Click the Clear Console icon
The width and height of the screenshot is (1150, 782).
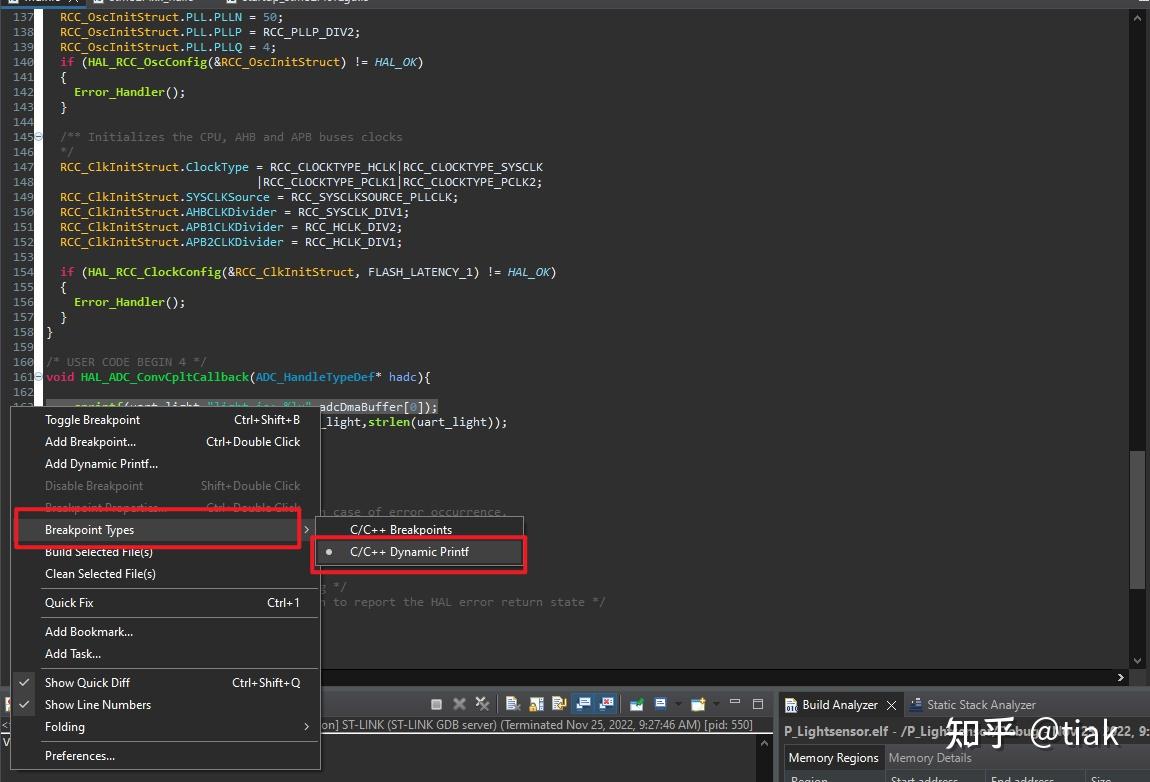513,703
